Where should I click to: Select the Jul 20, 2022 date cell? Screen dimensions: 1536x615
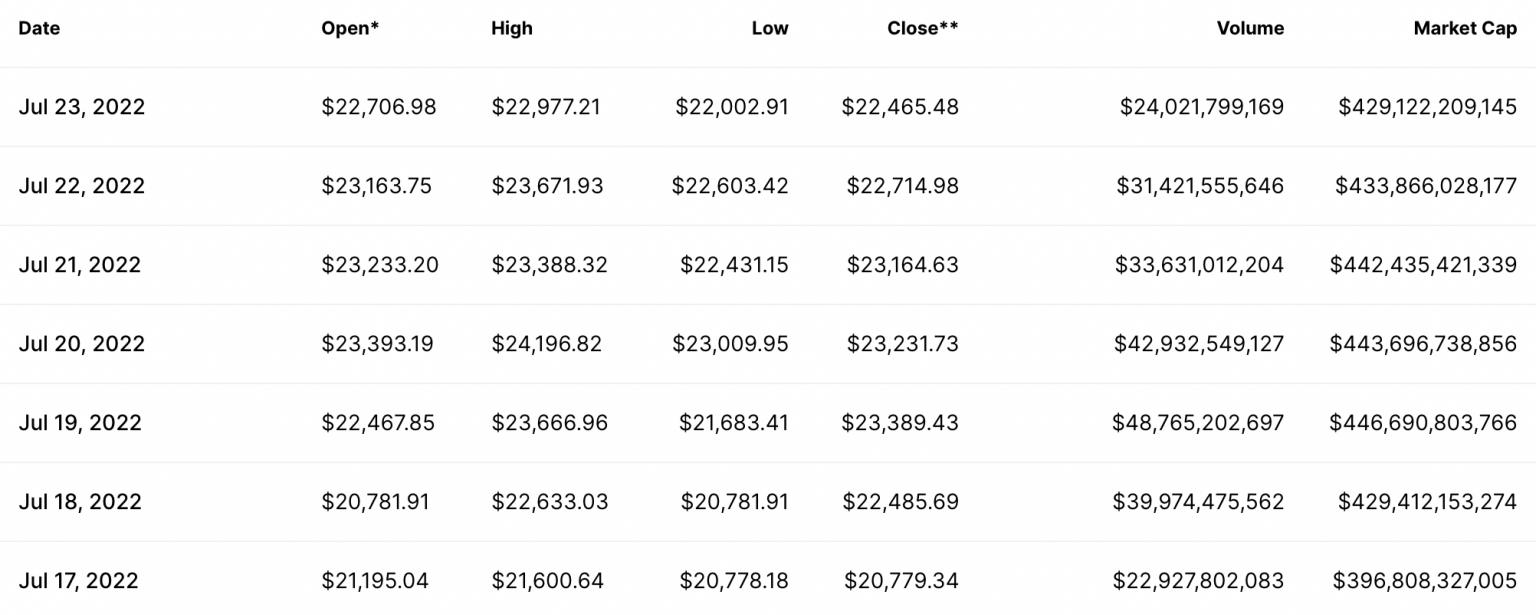82,344
